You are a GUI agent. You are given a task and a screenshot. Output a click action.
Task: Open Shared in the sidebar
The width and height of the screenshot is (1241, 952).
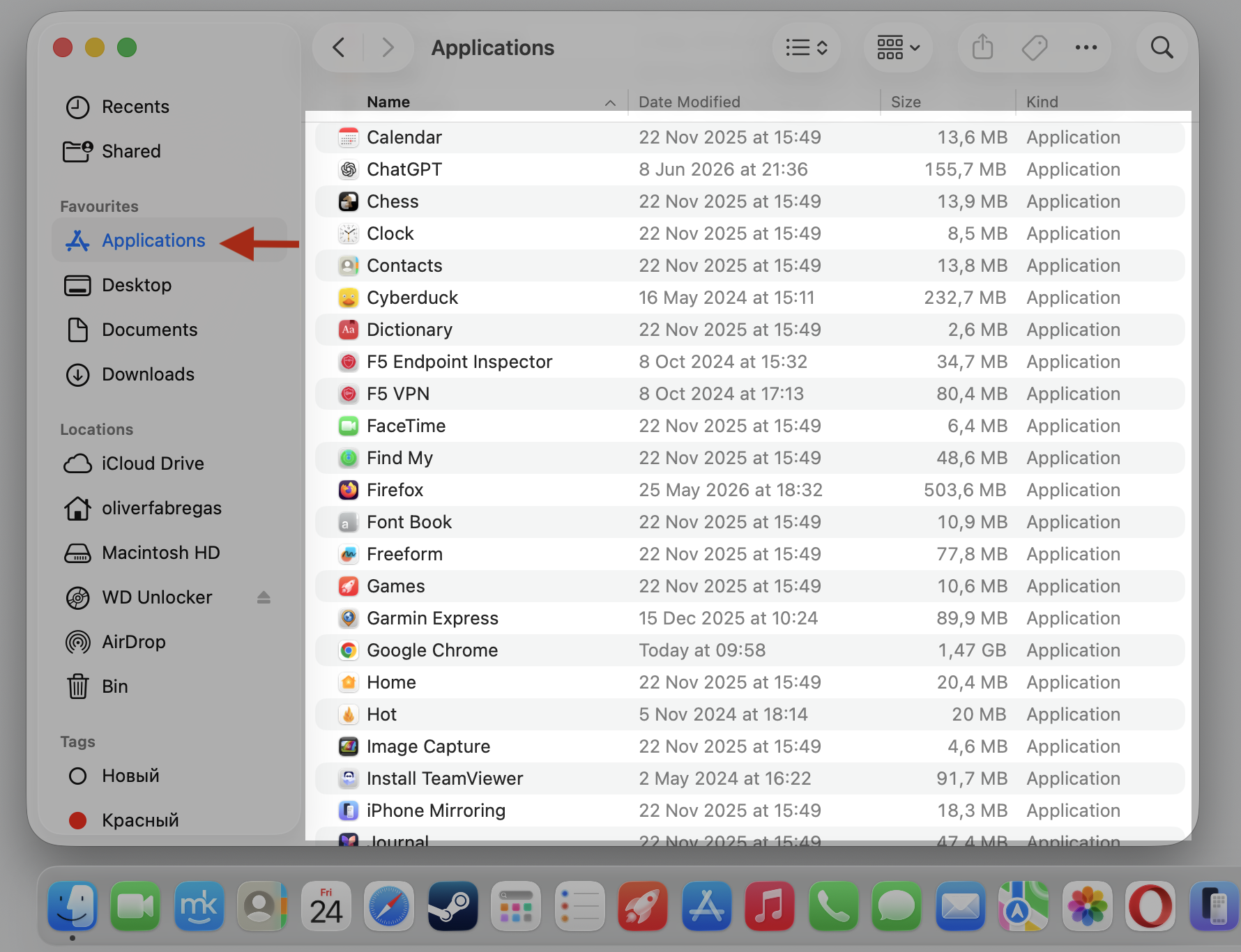coord(169,151)
